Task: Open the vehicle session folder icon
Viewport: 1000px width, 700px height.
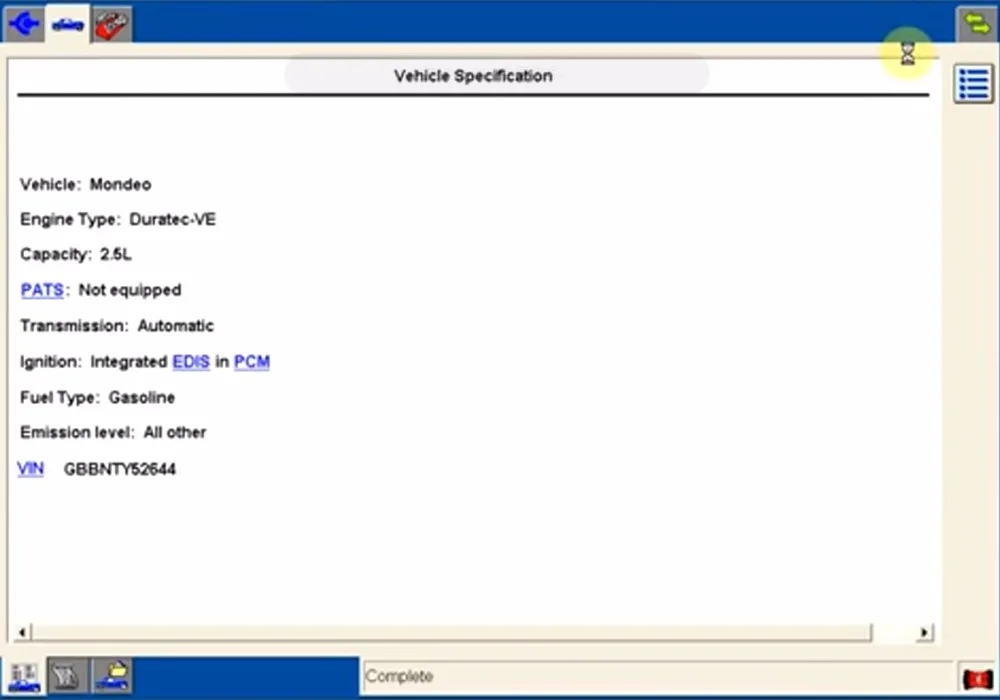Action: tap(112, 677)
